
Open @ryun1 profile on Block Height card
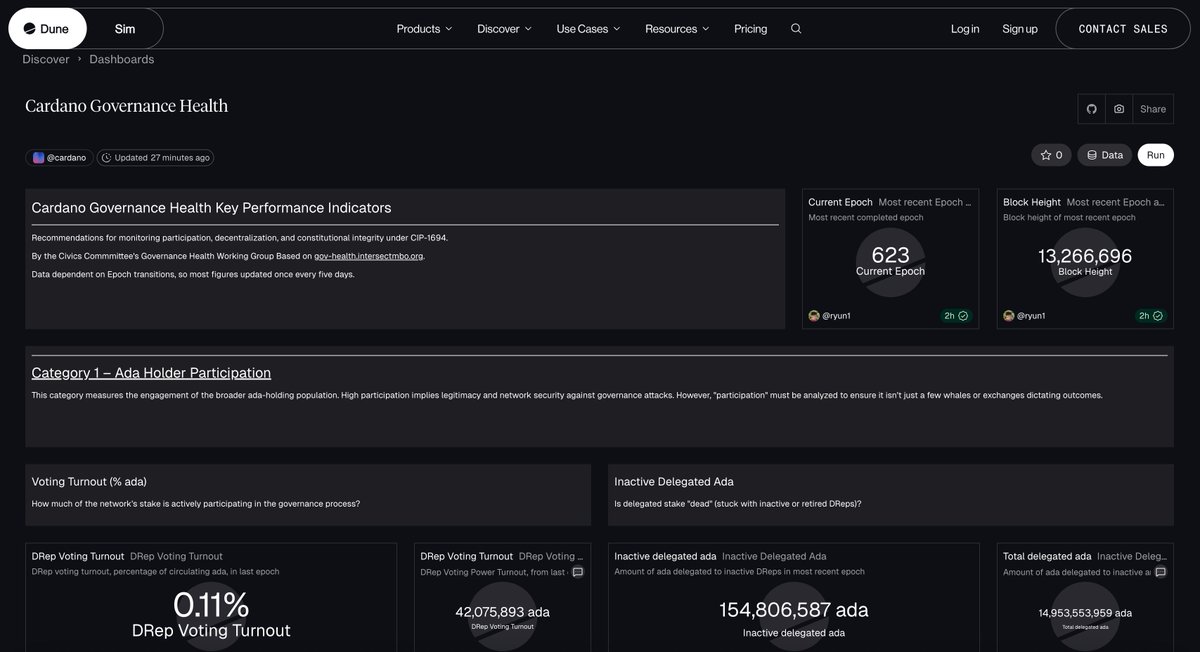[x=1024, y=316]
